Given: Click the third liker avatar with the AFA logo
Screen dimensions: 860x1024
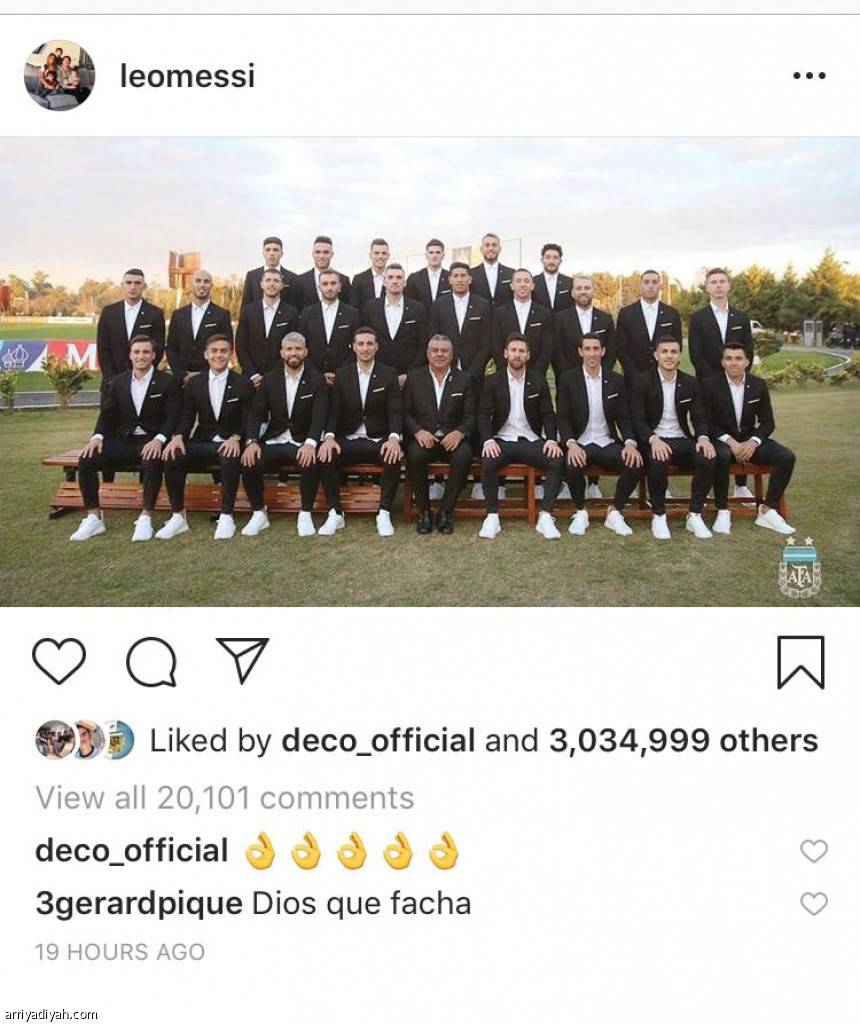Looking at the screenshot, I should pos(118,739).
